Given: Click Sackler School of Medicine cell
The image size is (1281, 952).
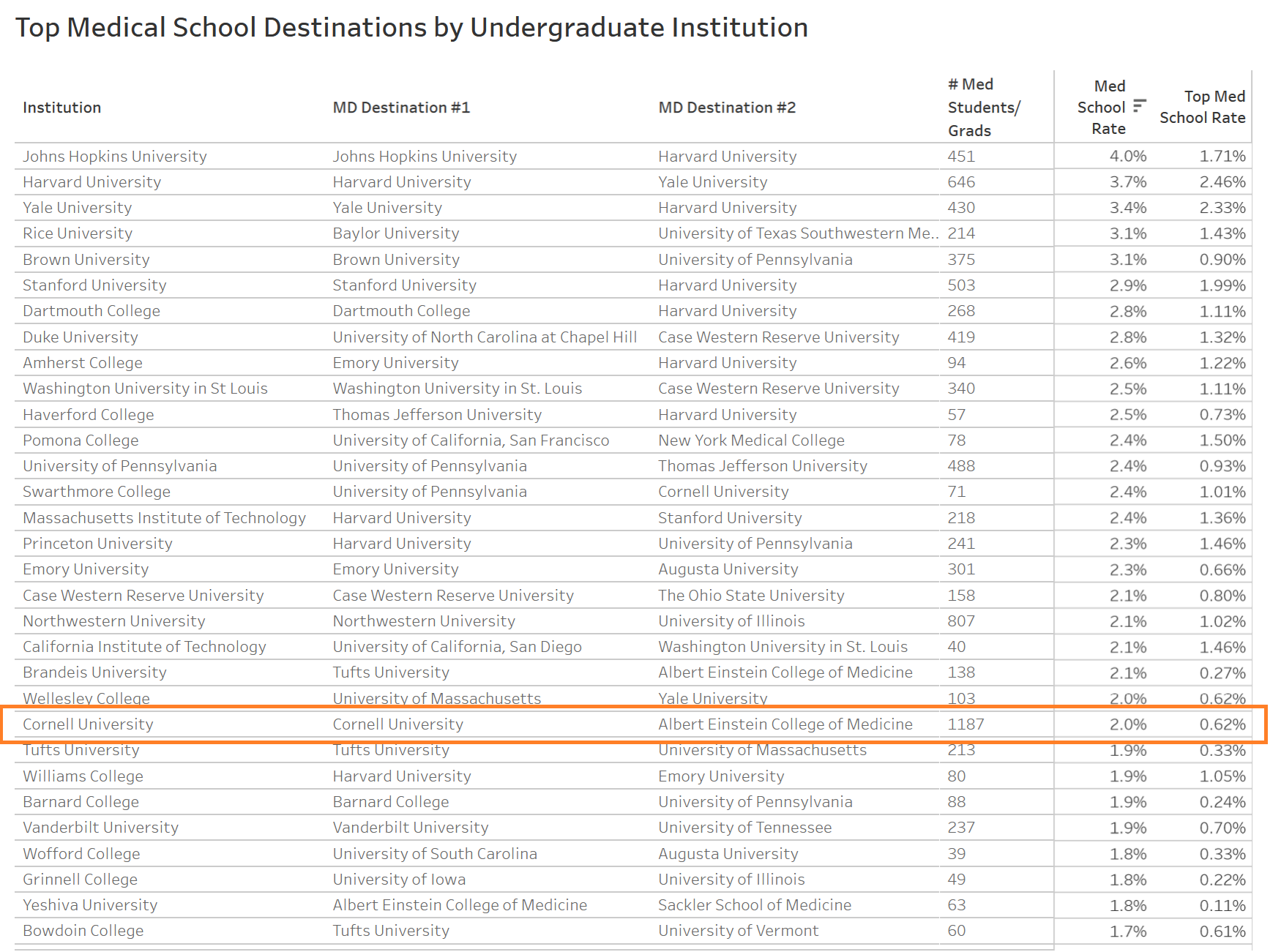Looking at the screenshot, I should pos(755,905).
